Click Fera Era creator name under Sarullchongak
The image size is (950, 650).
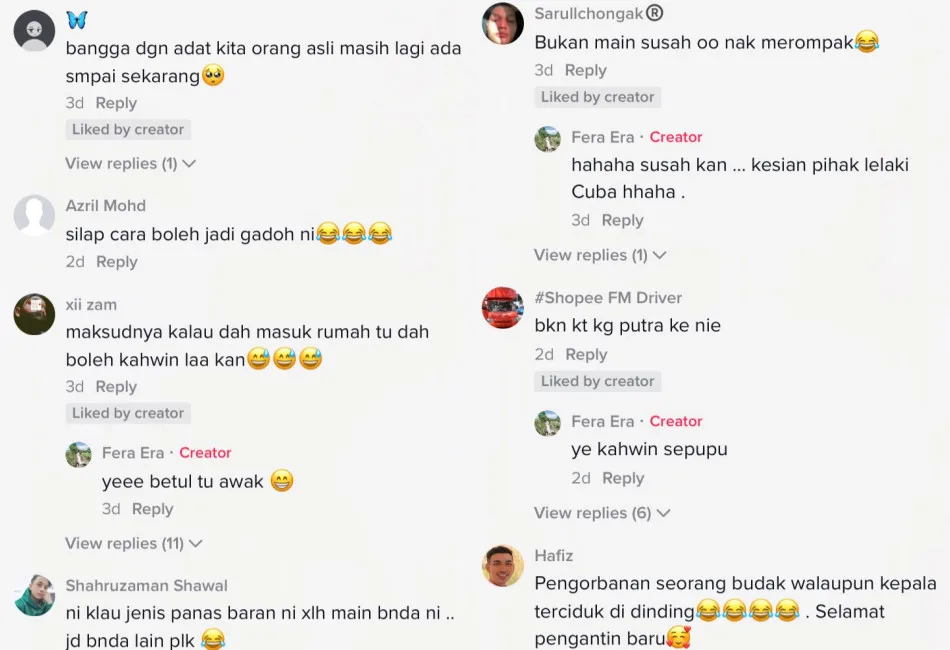(x=603, y=138)
